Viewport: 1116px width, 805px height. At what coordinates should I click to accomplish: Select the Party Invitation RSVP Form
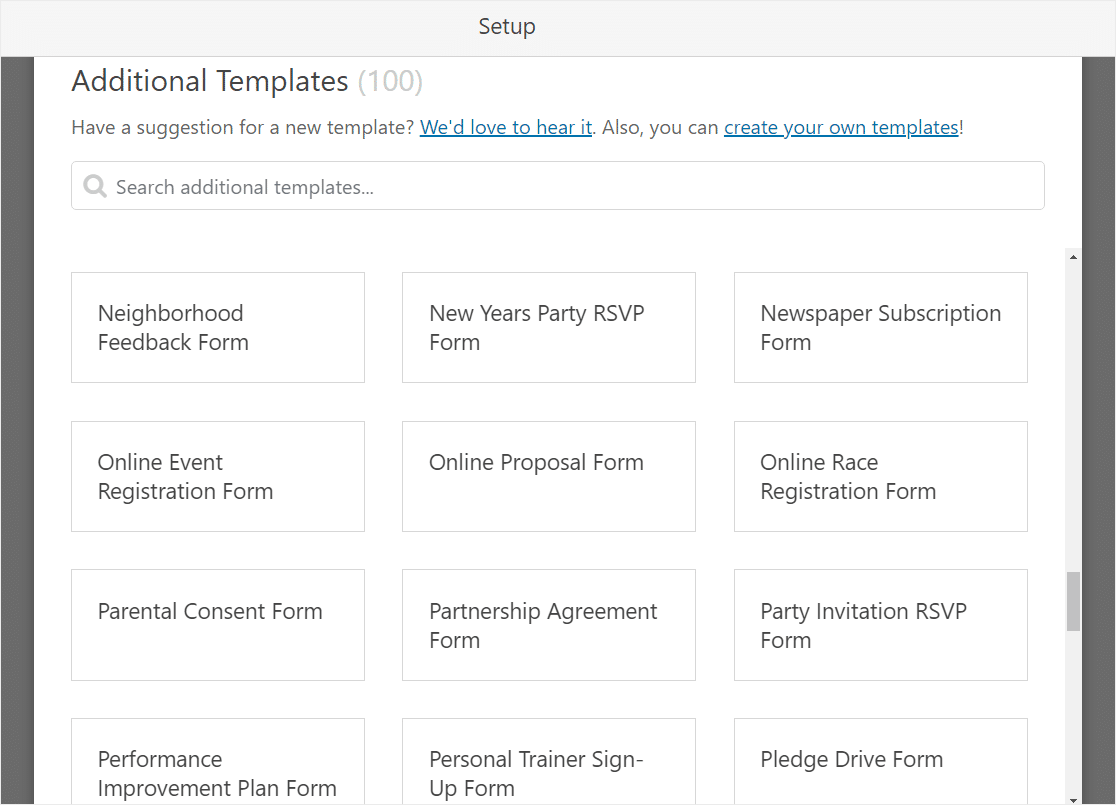coord(880,625)
